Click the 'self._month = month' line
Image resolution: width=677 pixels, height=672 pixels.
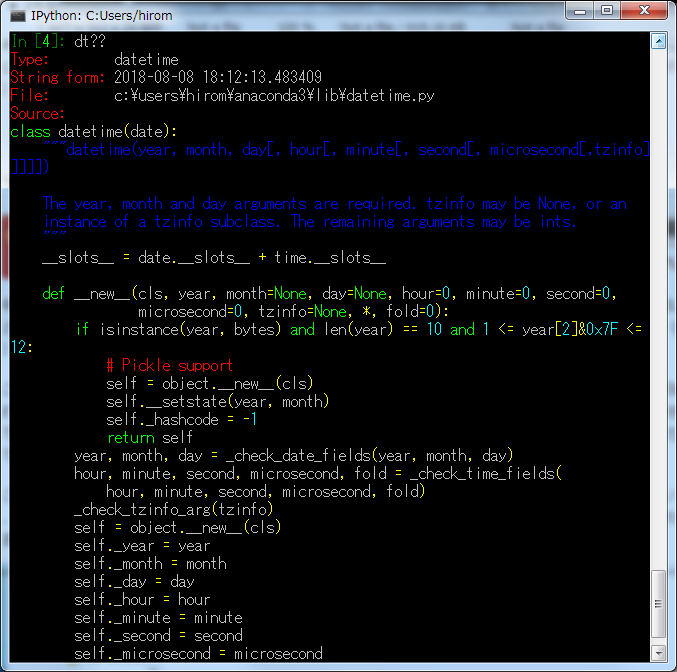click(150, 564)
